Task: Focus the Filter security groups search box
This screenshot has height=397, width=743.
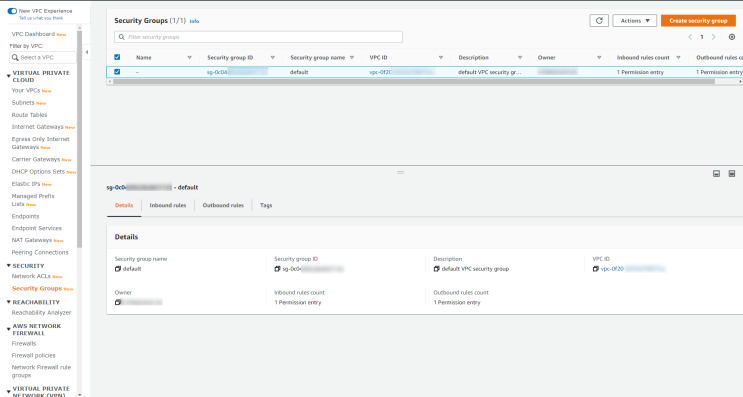Action: (x=258, y=37)
